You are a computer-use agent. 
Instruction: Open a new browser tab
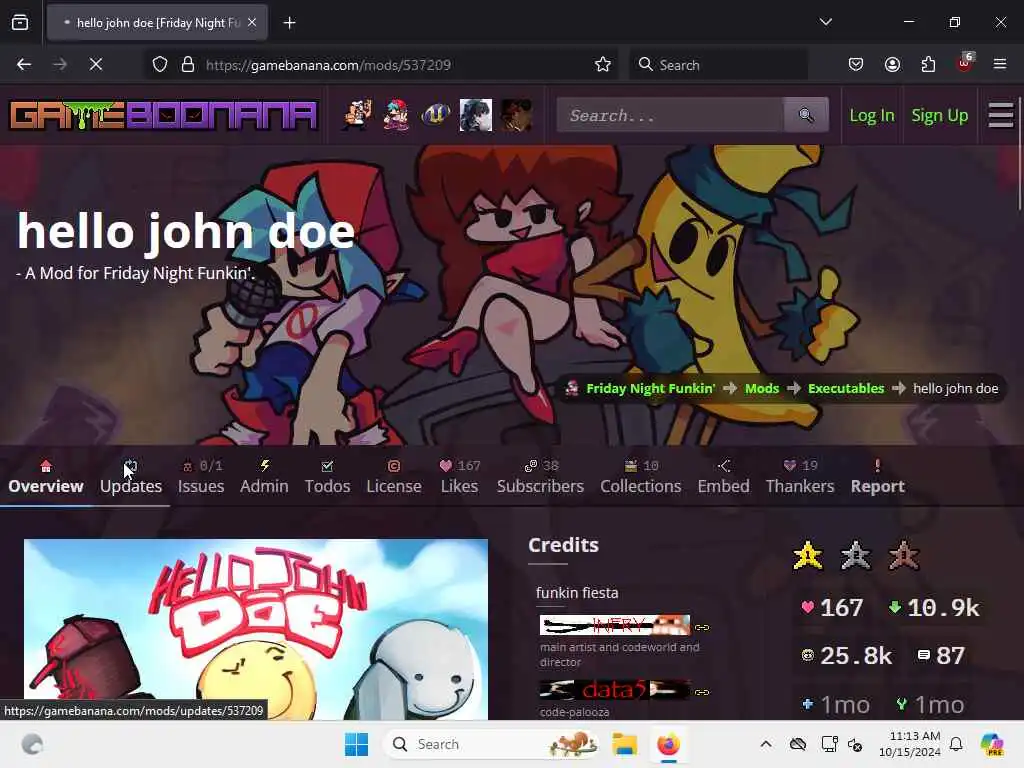point(289,23)
